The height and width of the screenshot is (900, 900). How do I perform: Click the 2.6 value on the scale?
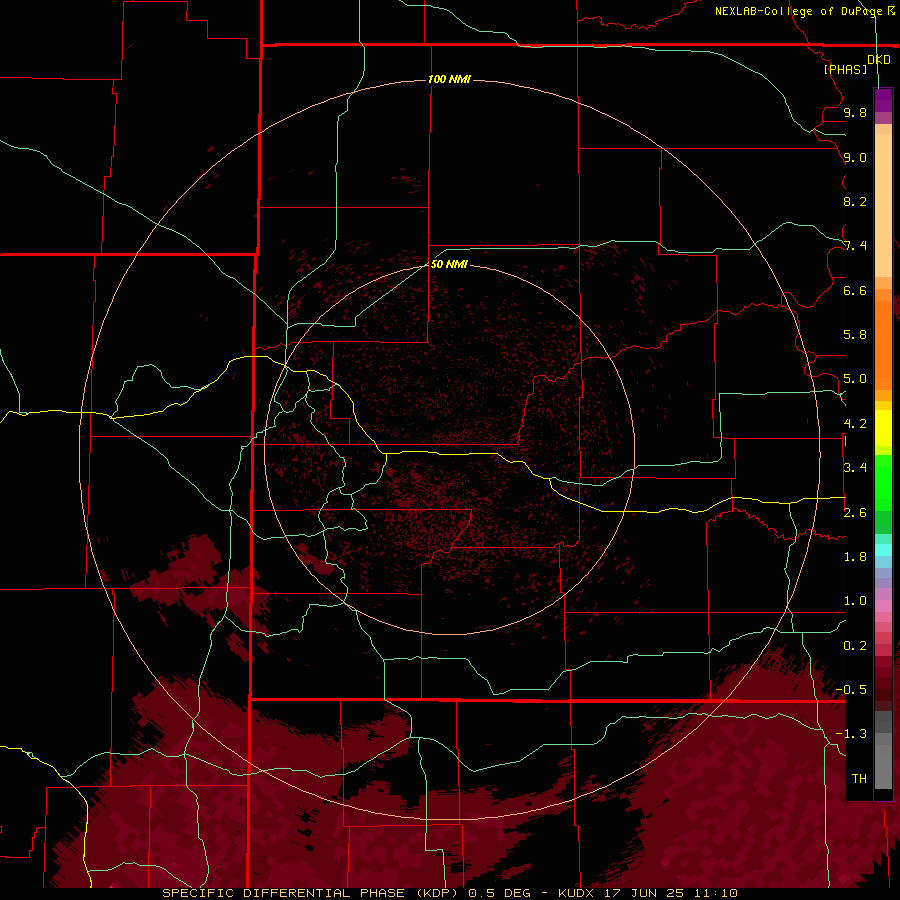click(855, 513)
